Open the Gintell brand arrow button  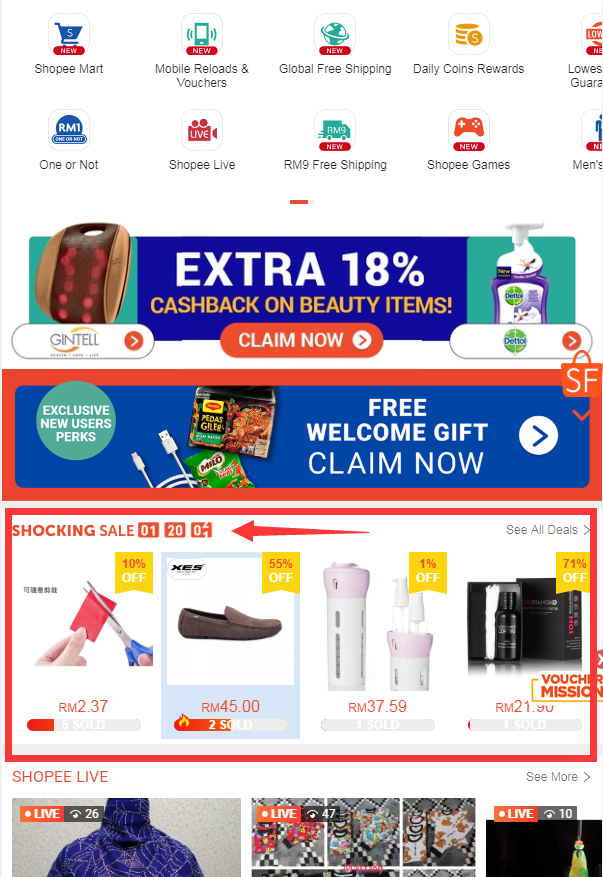click(134, 341)
